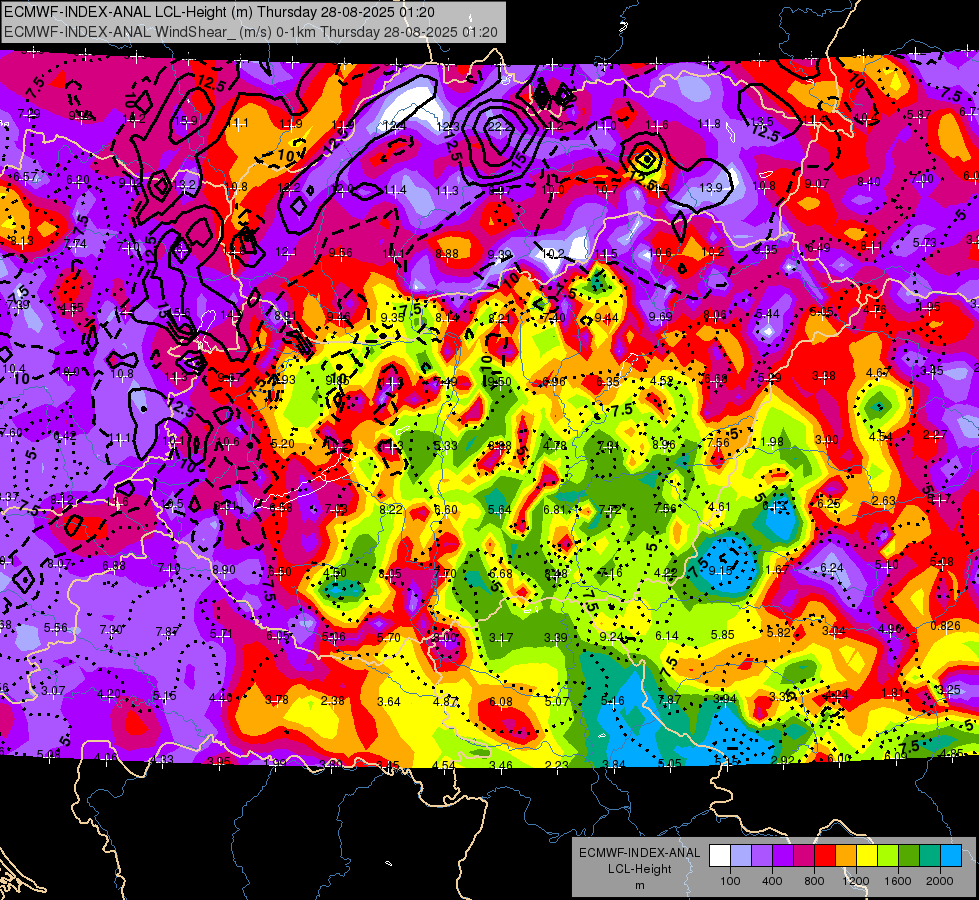The height and width of the screenshot is (900, 979).
Task: Click the 2000 legend scale label
Action: pyautogui.click(x=940, y=881)
